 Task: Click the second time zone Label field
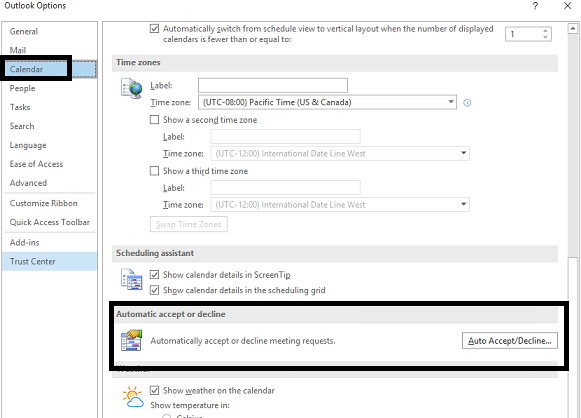[285, 136]
